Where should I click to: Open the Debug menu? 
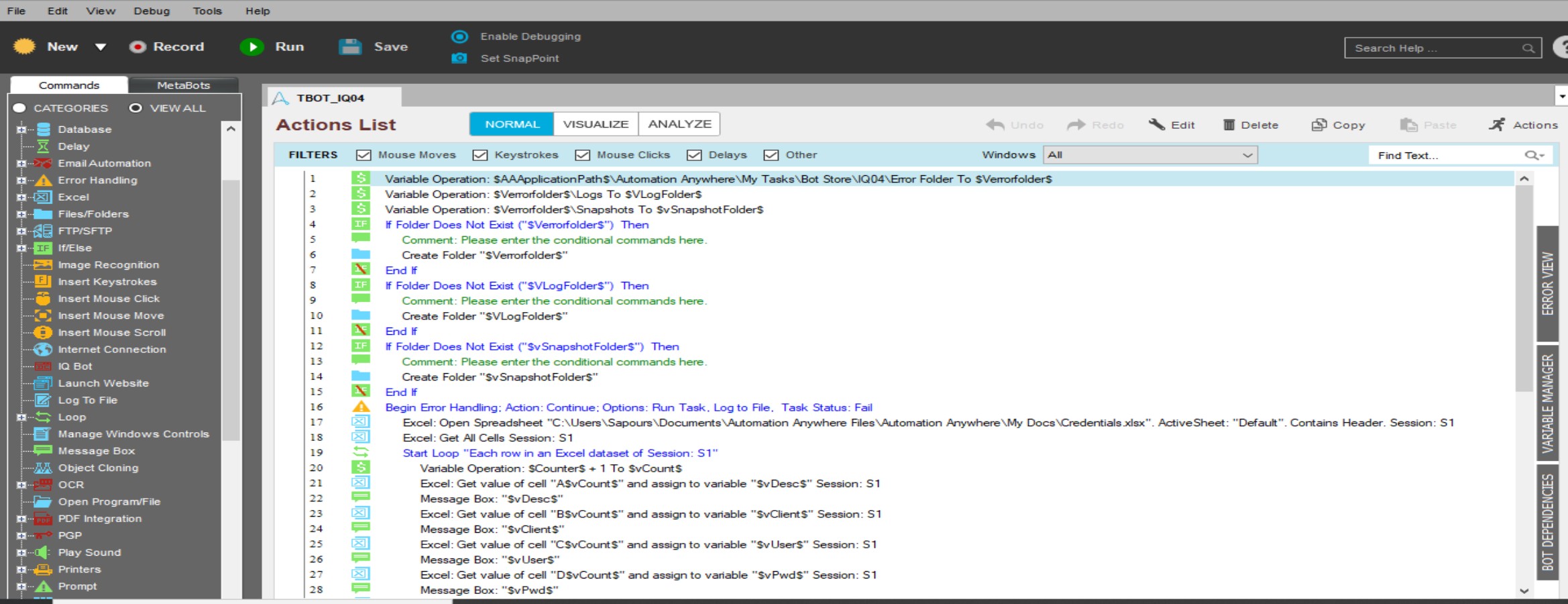coord(152,11)
